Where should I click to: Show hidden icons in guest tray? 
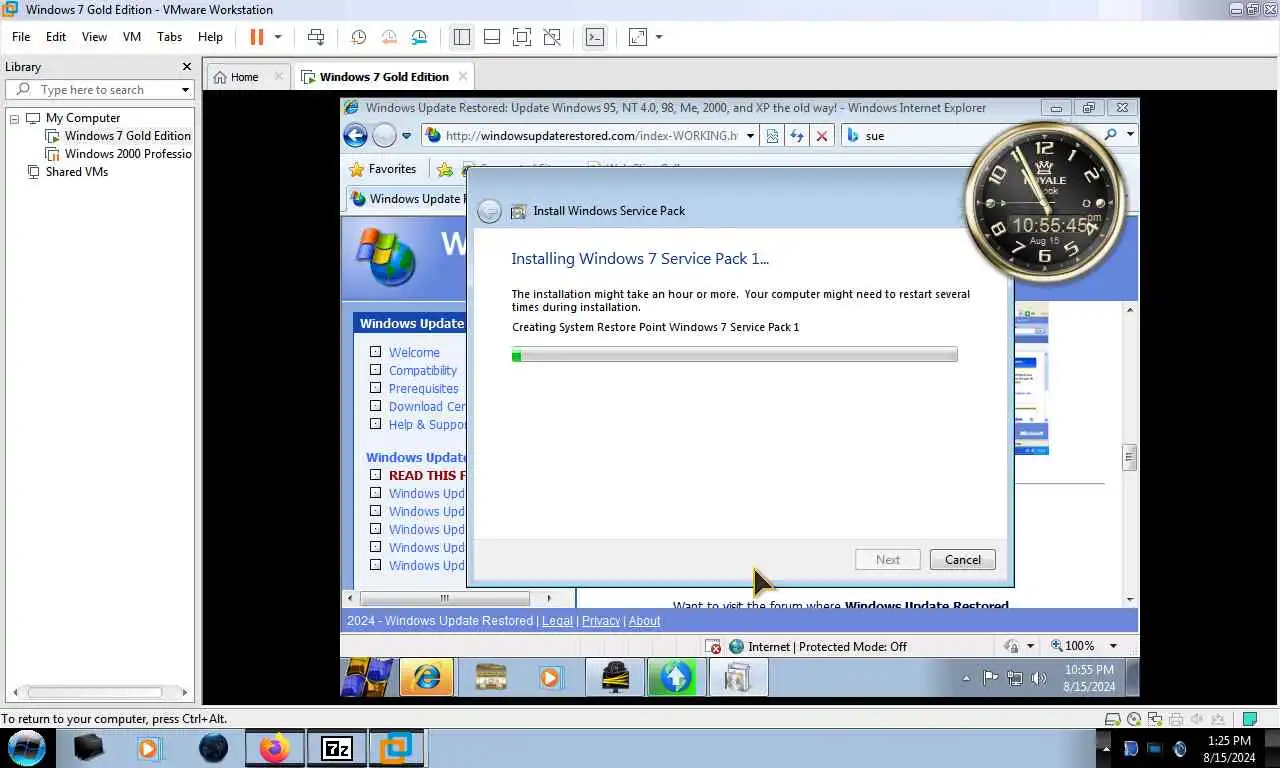966,678
